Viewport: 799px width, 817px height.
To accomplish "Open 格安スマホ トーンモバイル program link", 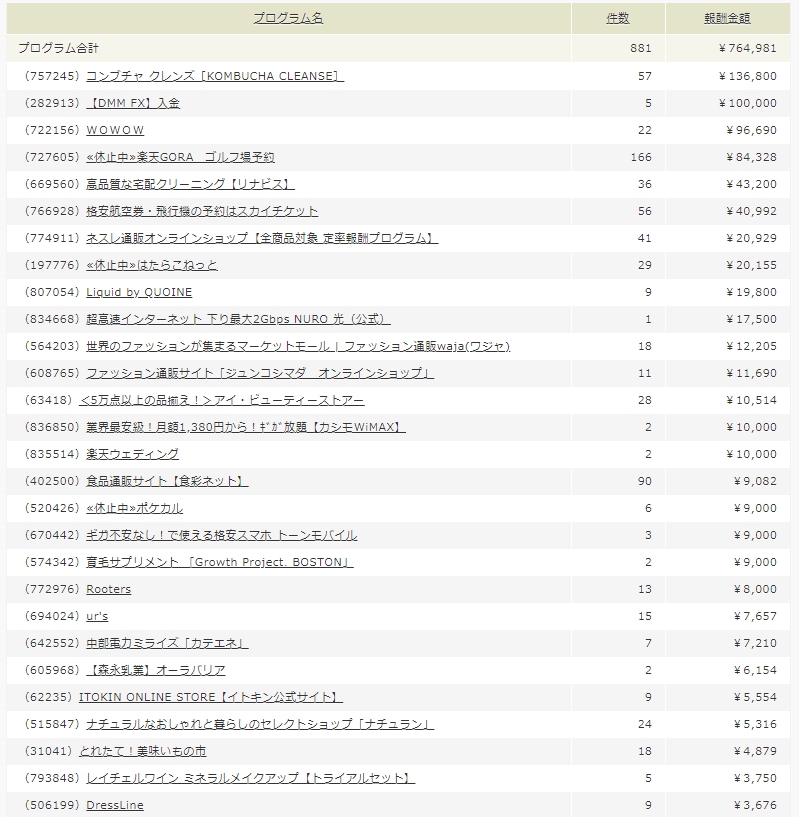I will [222, 536].
